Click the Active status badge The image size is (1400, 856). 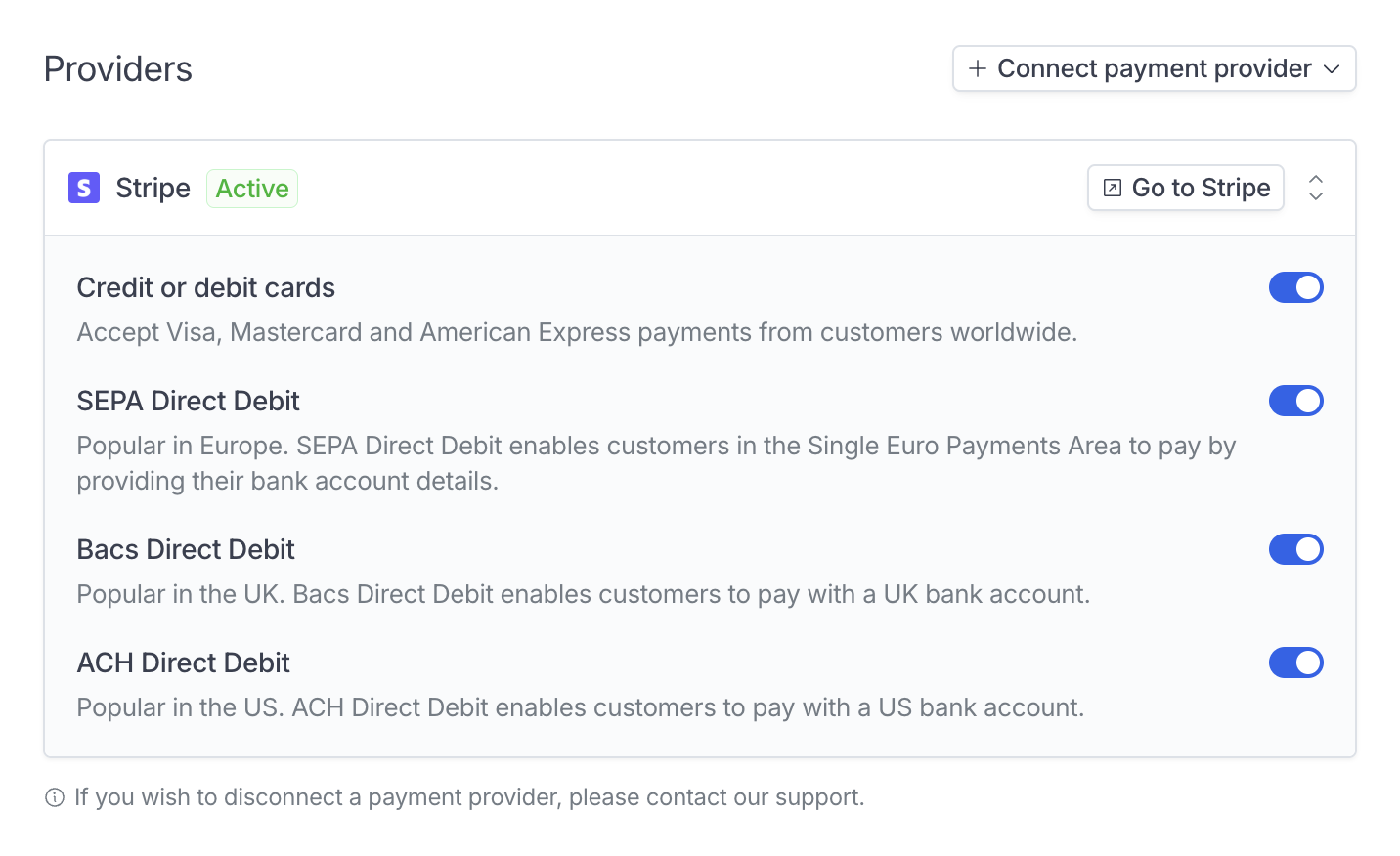click(252, 189)
